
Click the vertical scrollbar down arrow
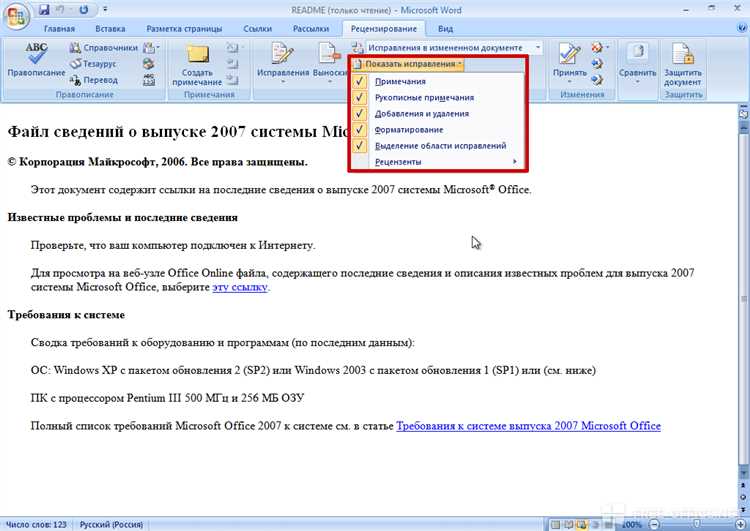[x=743, y=473]
